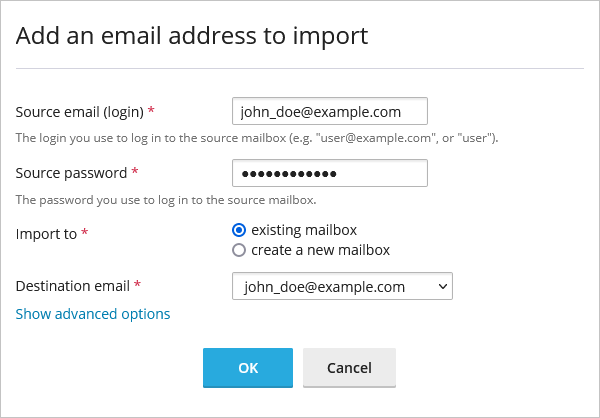The height and width of the screenshot is (418, 600).
Task: Click the "Import to" label
Action: click(46, 233)
